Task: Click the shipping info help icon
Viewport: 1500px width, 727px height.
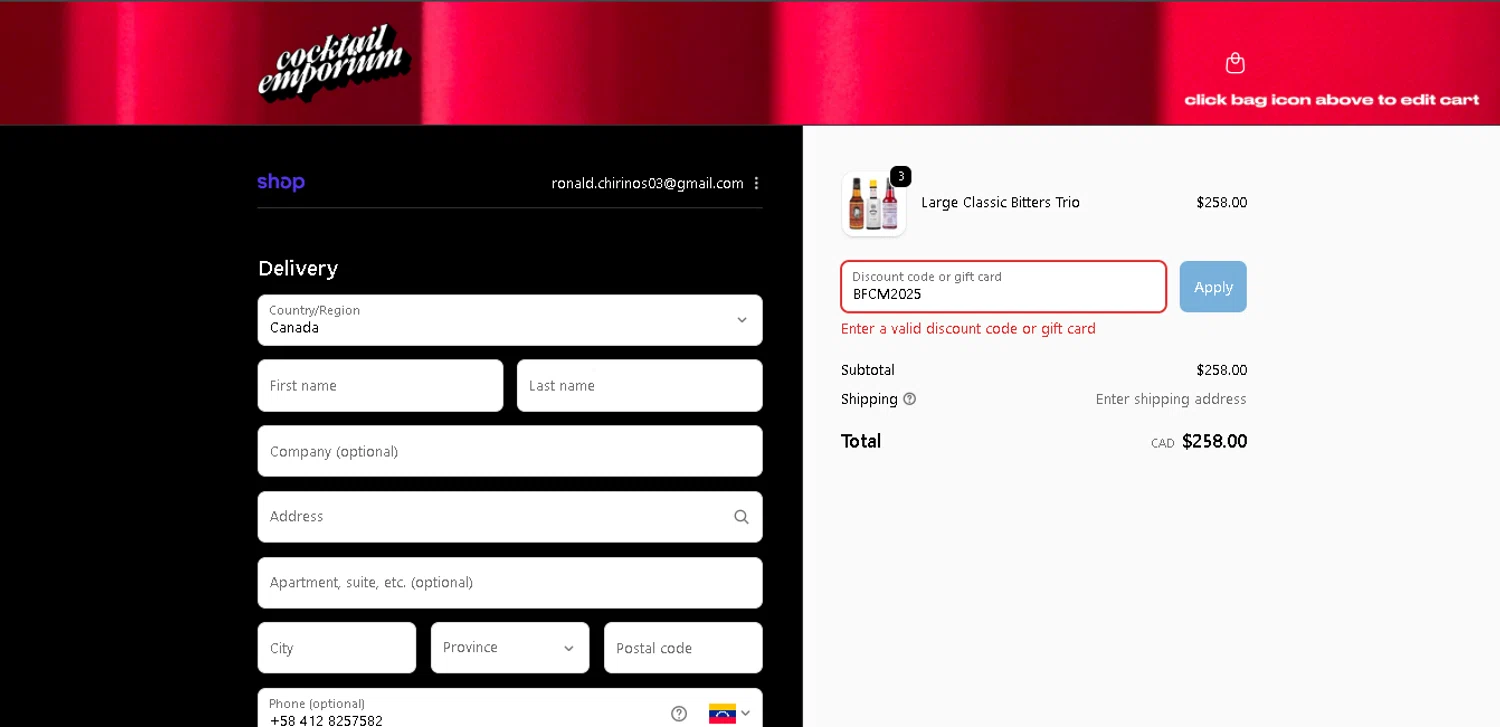Action: pyautogui.click(x=909, y=399)
